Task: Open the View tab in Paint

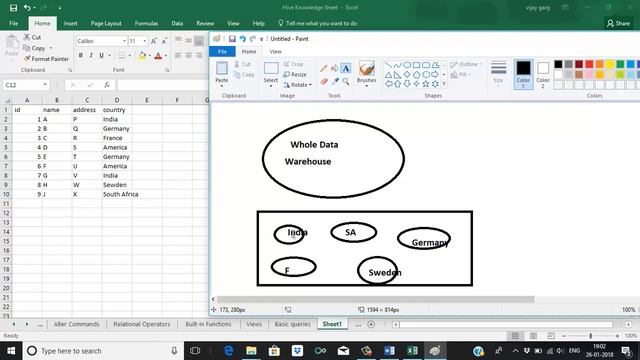Action: (276, 51)
